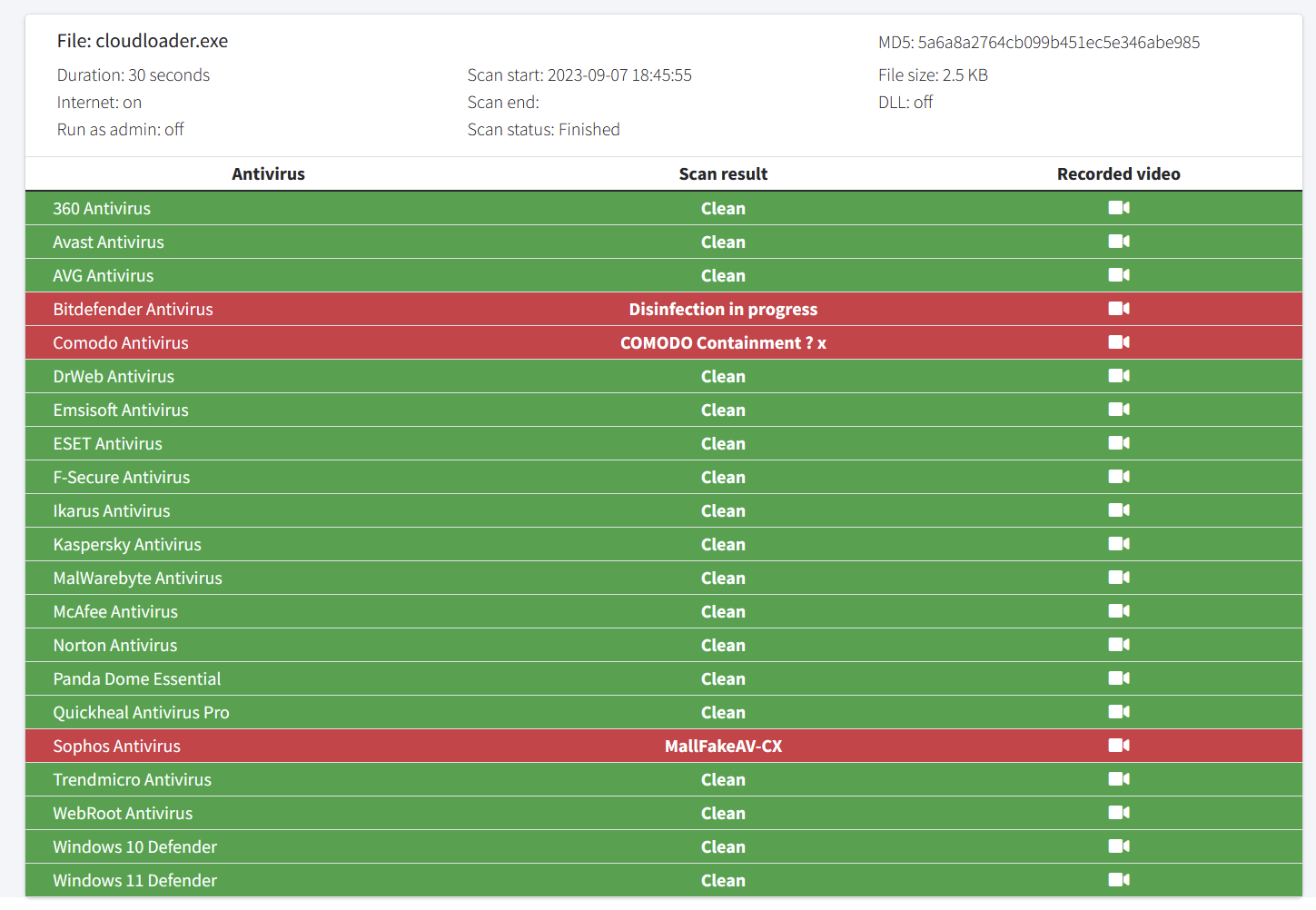View Panda Dome Essential recorded video

[x=1119, y=678]
